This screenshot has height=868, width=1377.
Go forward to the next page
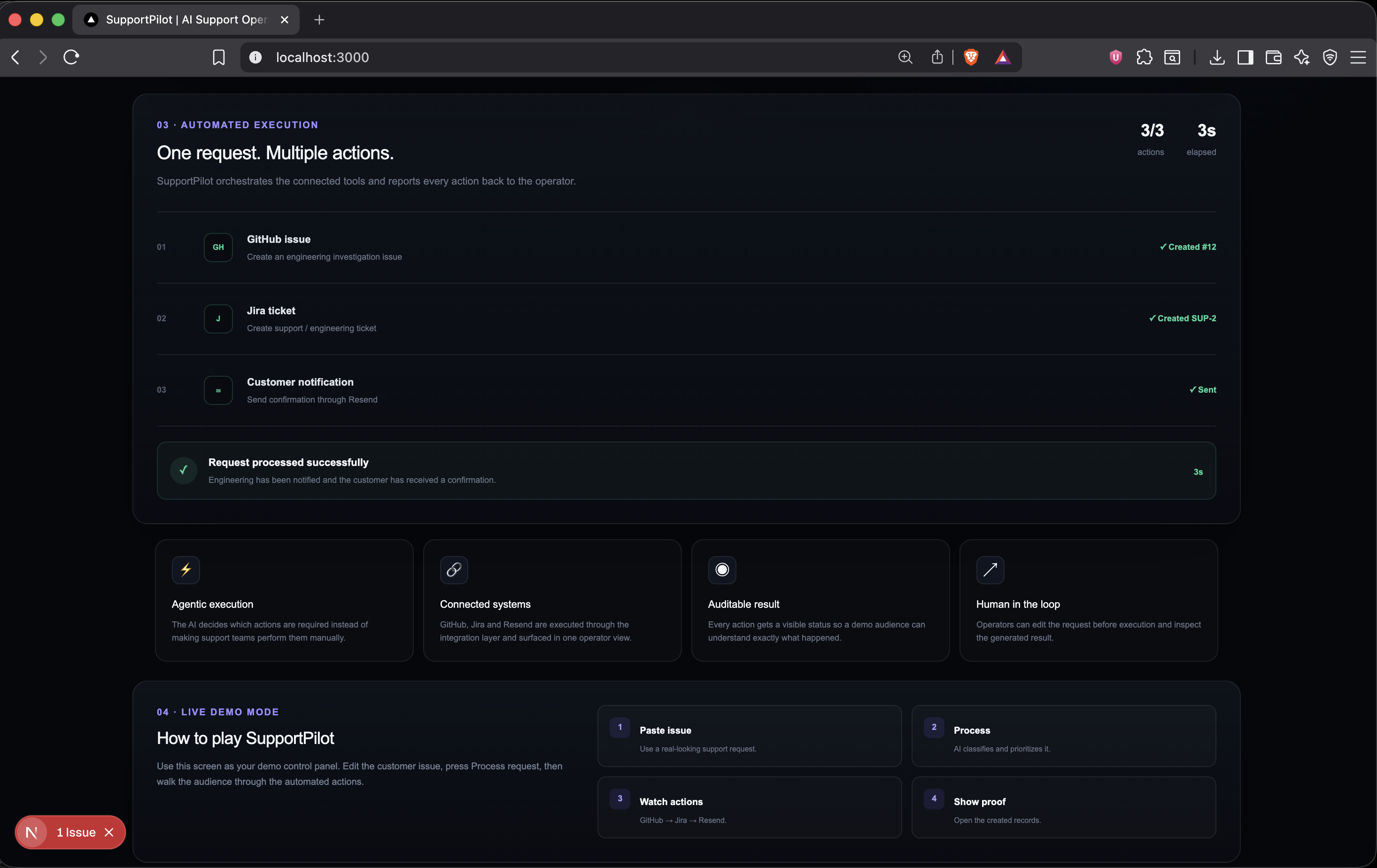pos(43,57)
